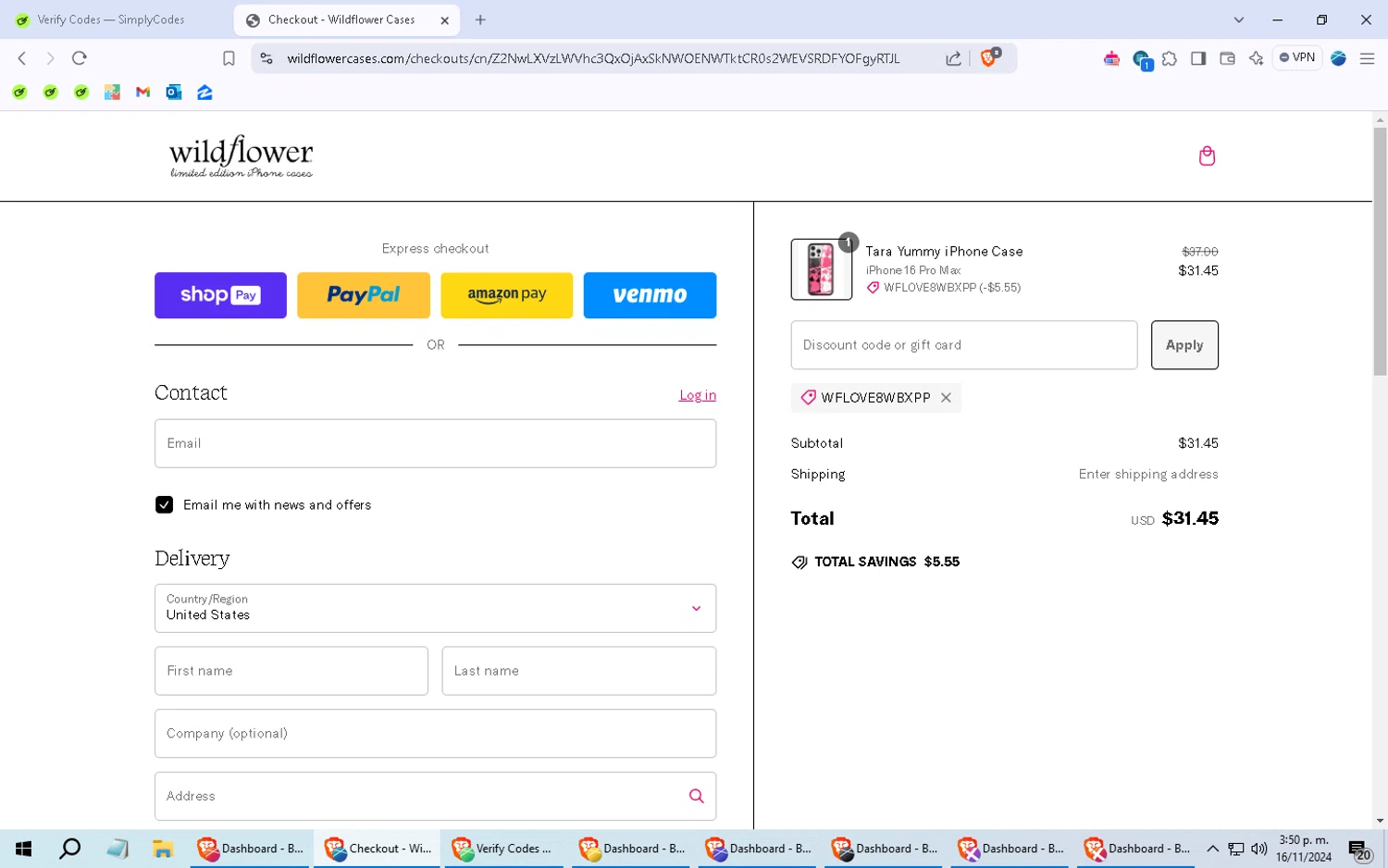Open File Explorer from taskbar

(x=163, y=849)
